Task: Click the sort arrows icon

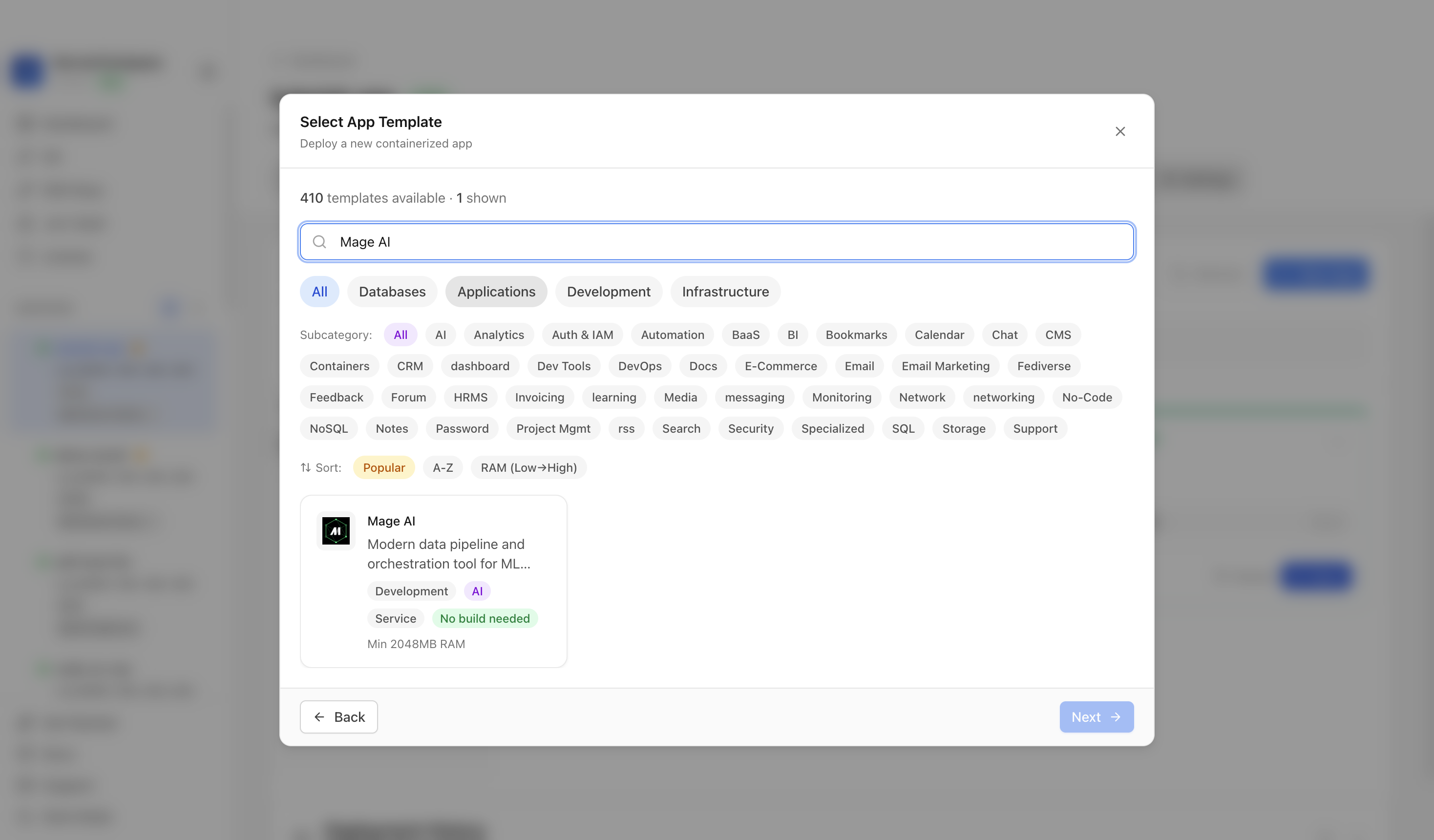Action: pyautogui.click(x=306, y=467)
